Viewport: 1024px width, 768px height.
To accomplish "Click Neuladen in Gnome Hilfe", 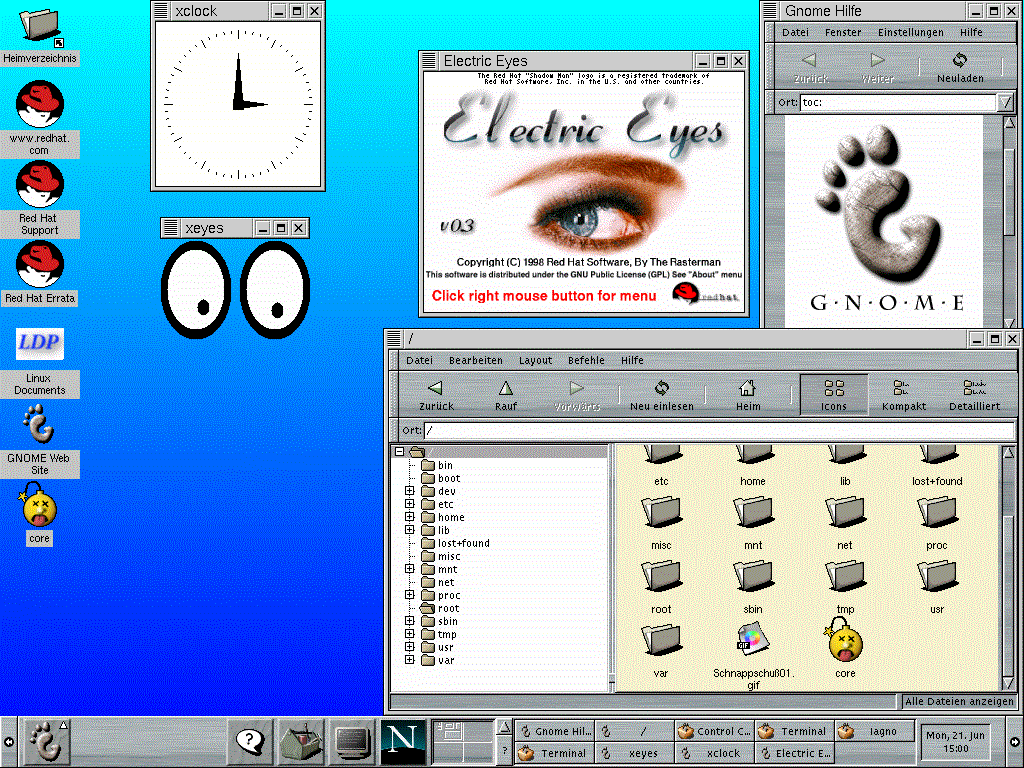I will click(959, 67).
